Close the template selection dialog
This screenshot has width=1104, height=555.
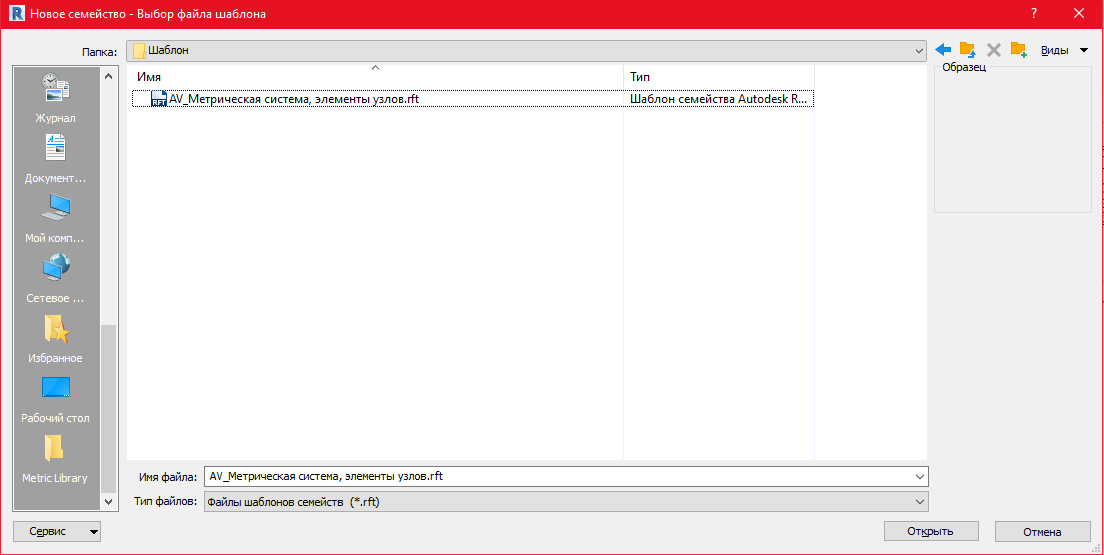pos(1078,13)
